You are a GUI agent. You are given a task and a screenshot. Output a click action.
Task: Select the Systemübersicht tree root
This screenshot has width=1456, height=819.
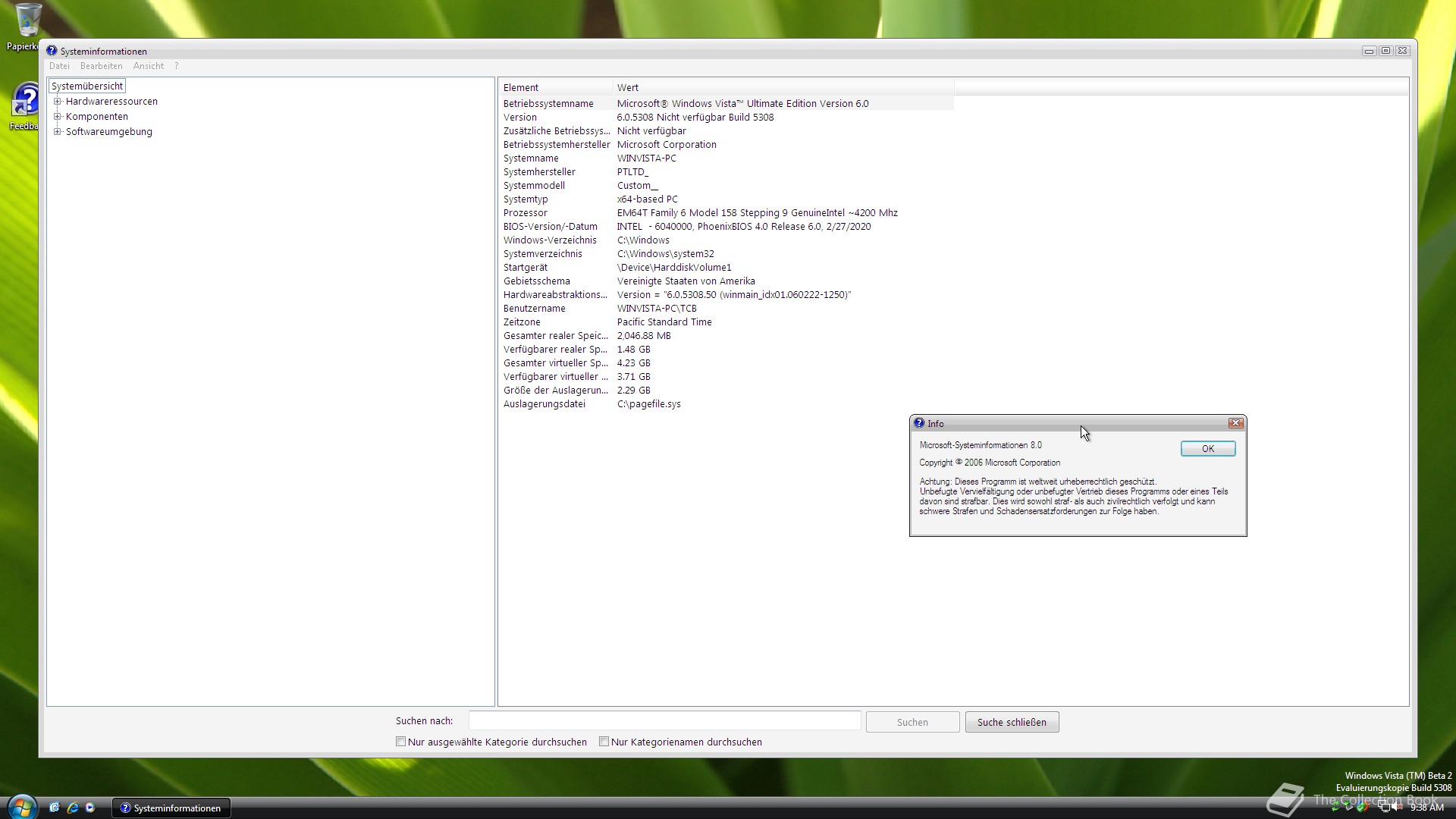[87, 86]
